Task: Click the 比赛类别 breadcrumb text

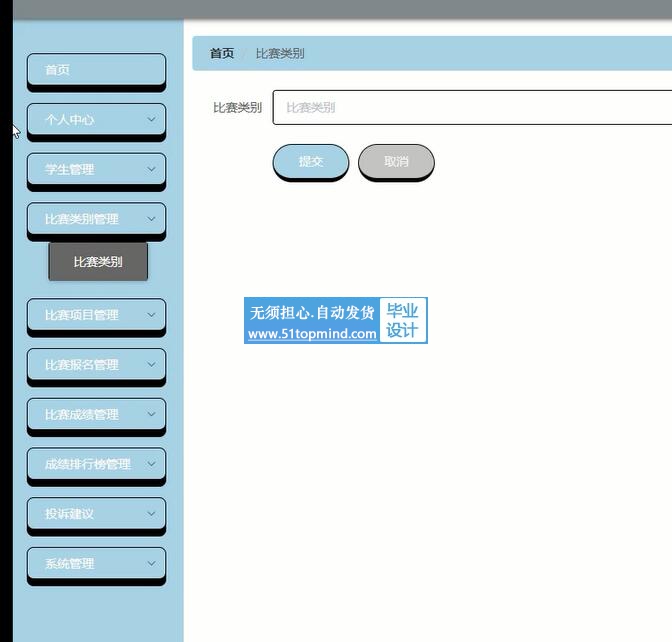Action: click(x=280, y=54)
